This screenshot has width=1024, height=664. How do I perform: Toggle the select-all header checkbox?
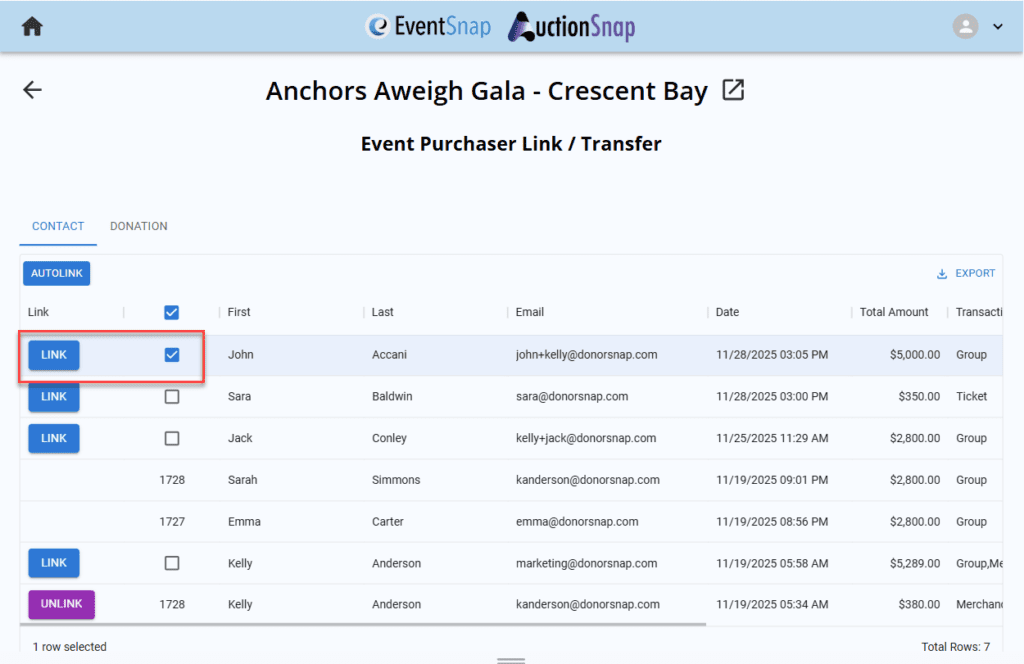(172, 313)
